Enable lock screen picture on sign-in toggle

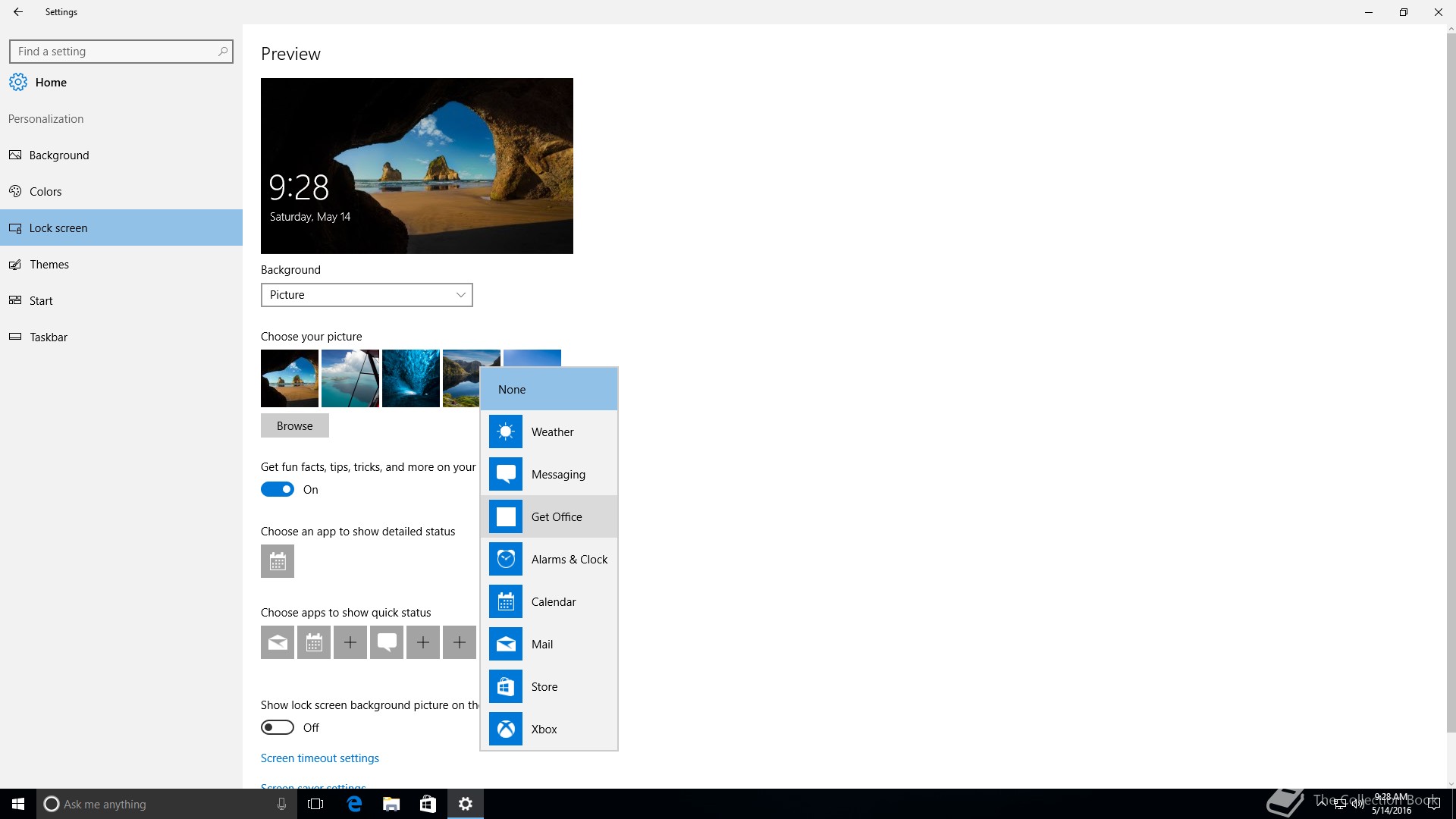pos(278,727)
